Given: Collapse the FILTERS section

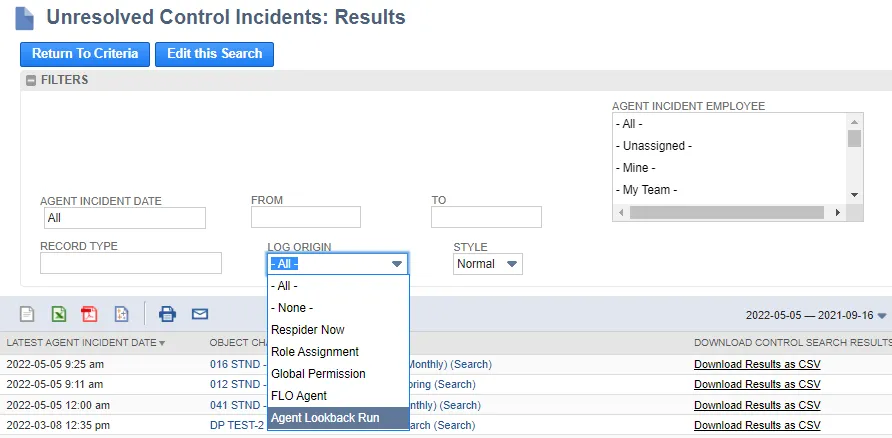Looking at the screenshot, I should pyautogui.click(x=31, y=80).
